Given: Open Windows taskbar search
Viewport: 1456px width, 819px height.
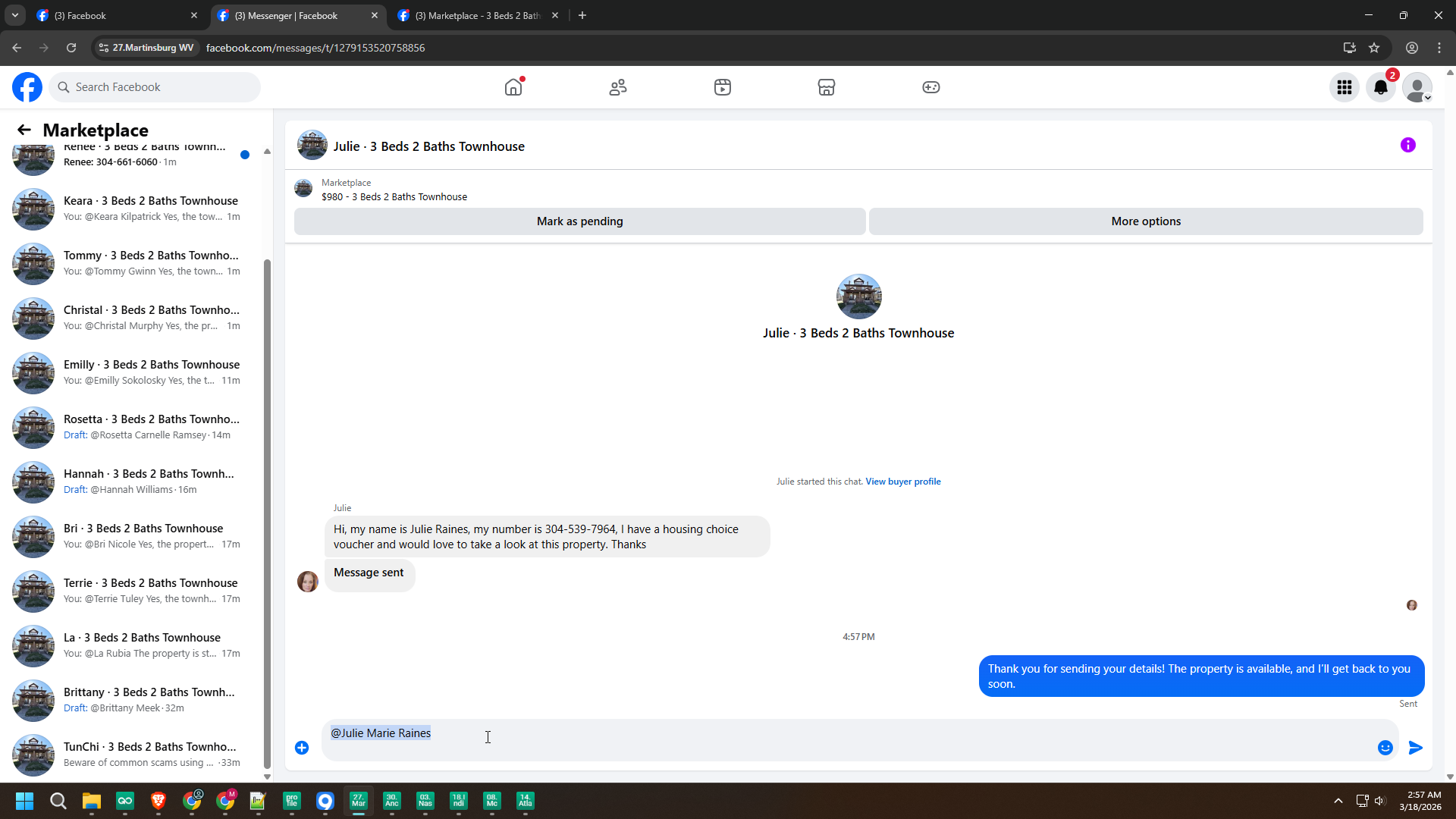Looking at the screenshot, I should 58,801.
